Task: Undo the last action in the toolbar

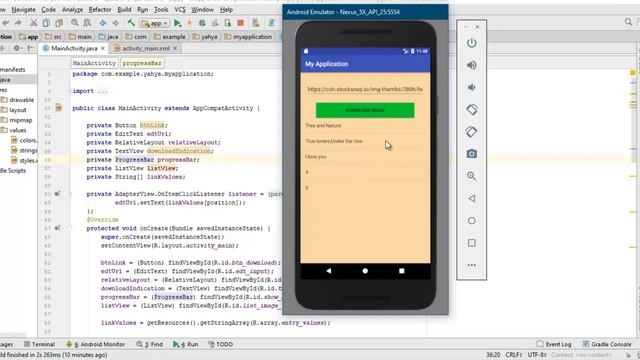Action: [6, 23]
